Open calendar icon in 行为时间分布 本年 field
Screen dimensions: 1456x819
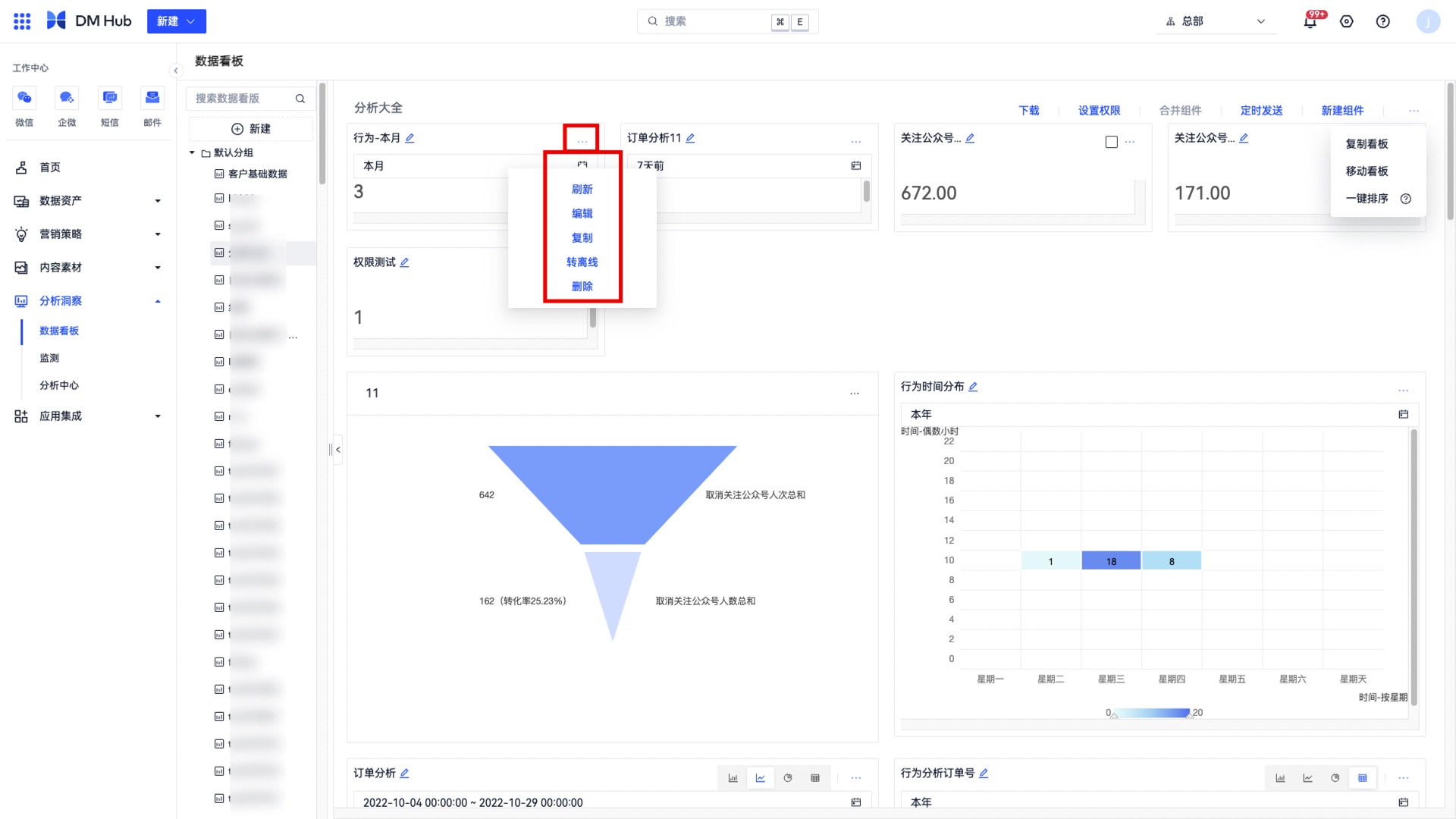[x=1404, y=414]
